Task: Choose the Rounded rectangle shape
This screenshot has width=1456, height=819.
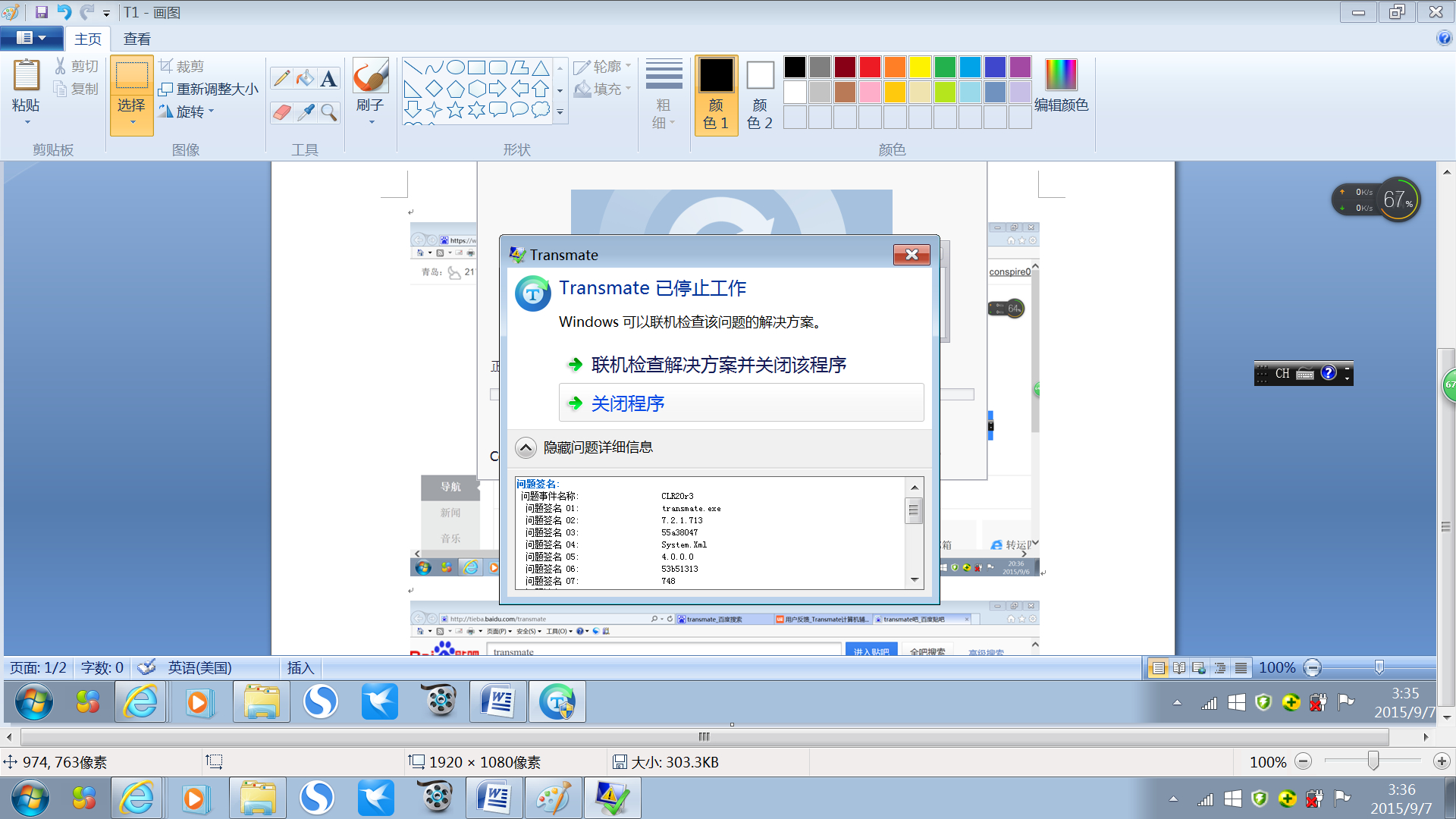Action: click(x=497, y=67)
